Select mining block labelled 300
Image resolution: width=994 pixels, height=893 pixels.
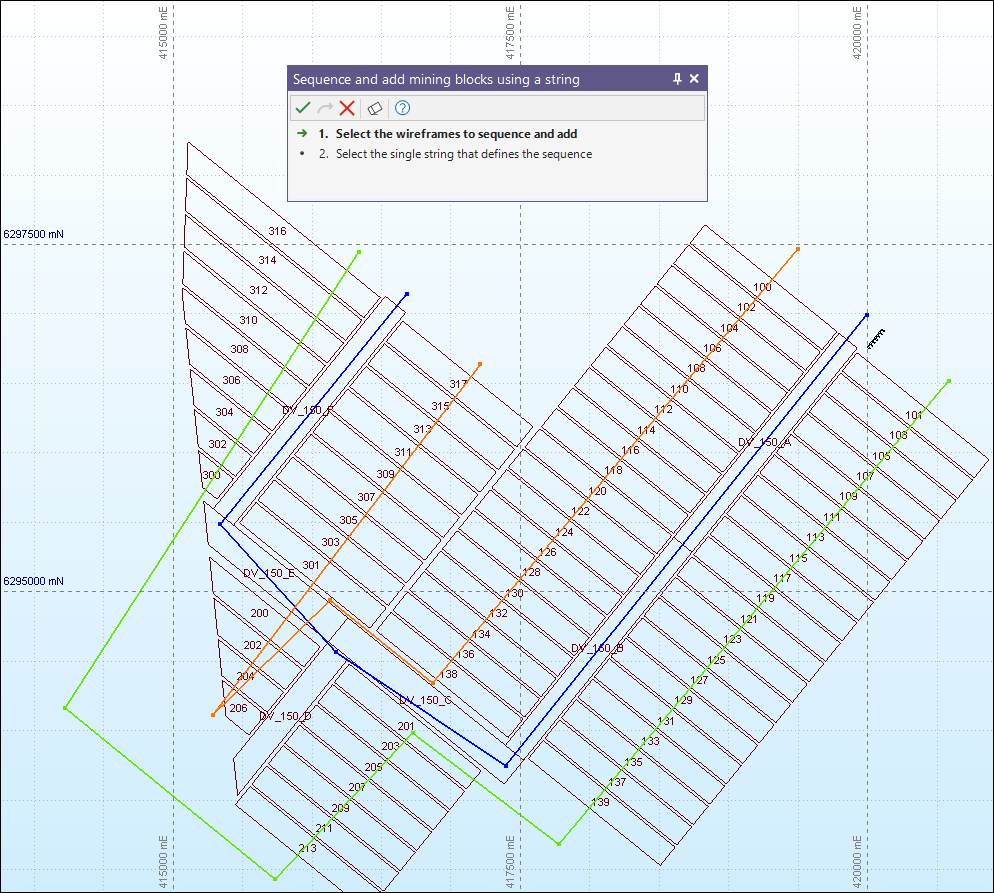pyautogui.click(x=211, y=475)
